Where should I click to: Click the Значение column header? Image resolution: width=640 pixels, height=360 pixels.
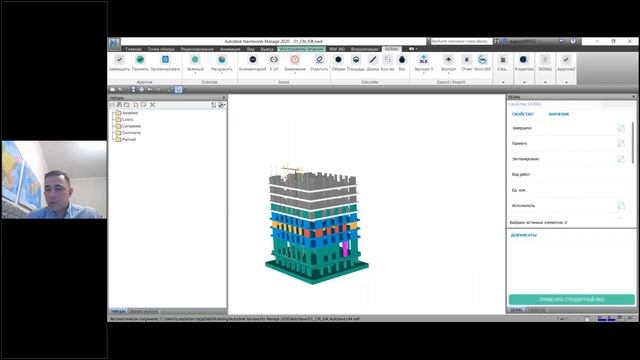tap(559, 114)
